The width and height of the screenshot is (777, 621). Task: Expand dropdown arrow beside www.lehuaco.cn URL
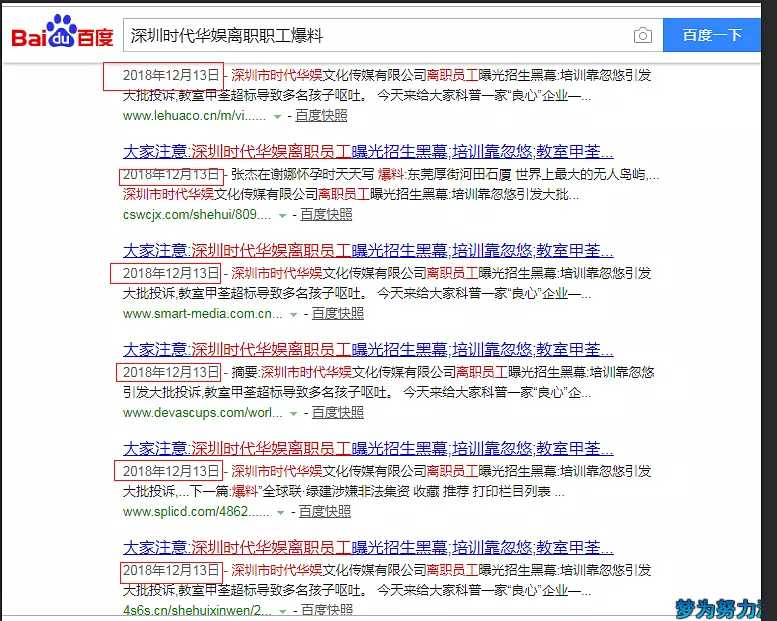click(x=278, y=117)
